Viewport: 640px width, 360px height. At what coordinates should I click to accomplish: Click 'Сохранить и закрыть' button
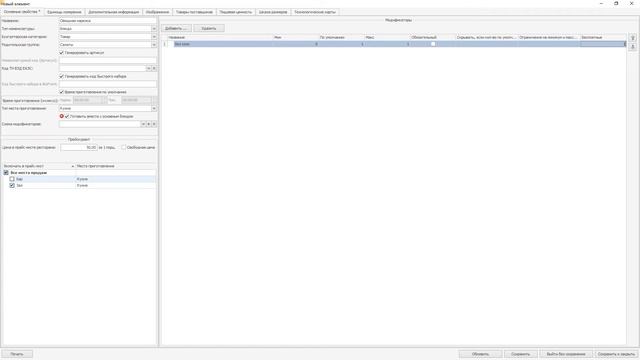pyautogui.click(x=616, y=354)
